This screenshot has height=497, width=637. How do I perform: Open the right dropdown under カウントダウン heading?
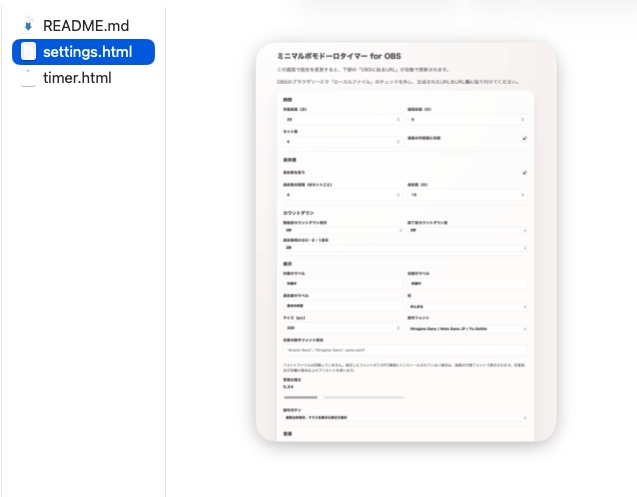[x=467, y=230]
